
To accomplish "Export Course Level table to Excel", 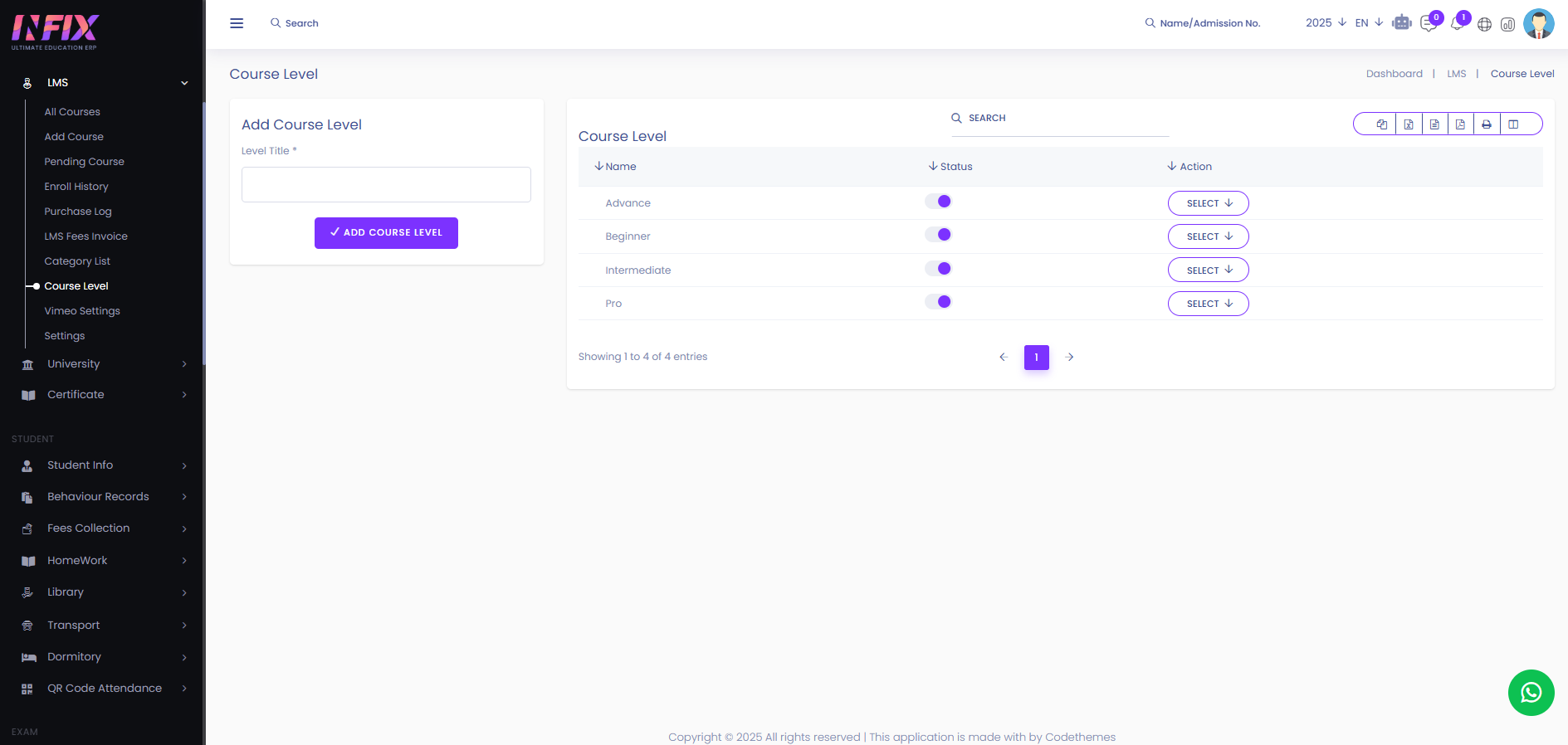I will click(x=1409, y=124).
